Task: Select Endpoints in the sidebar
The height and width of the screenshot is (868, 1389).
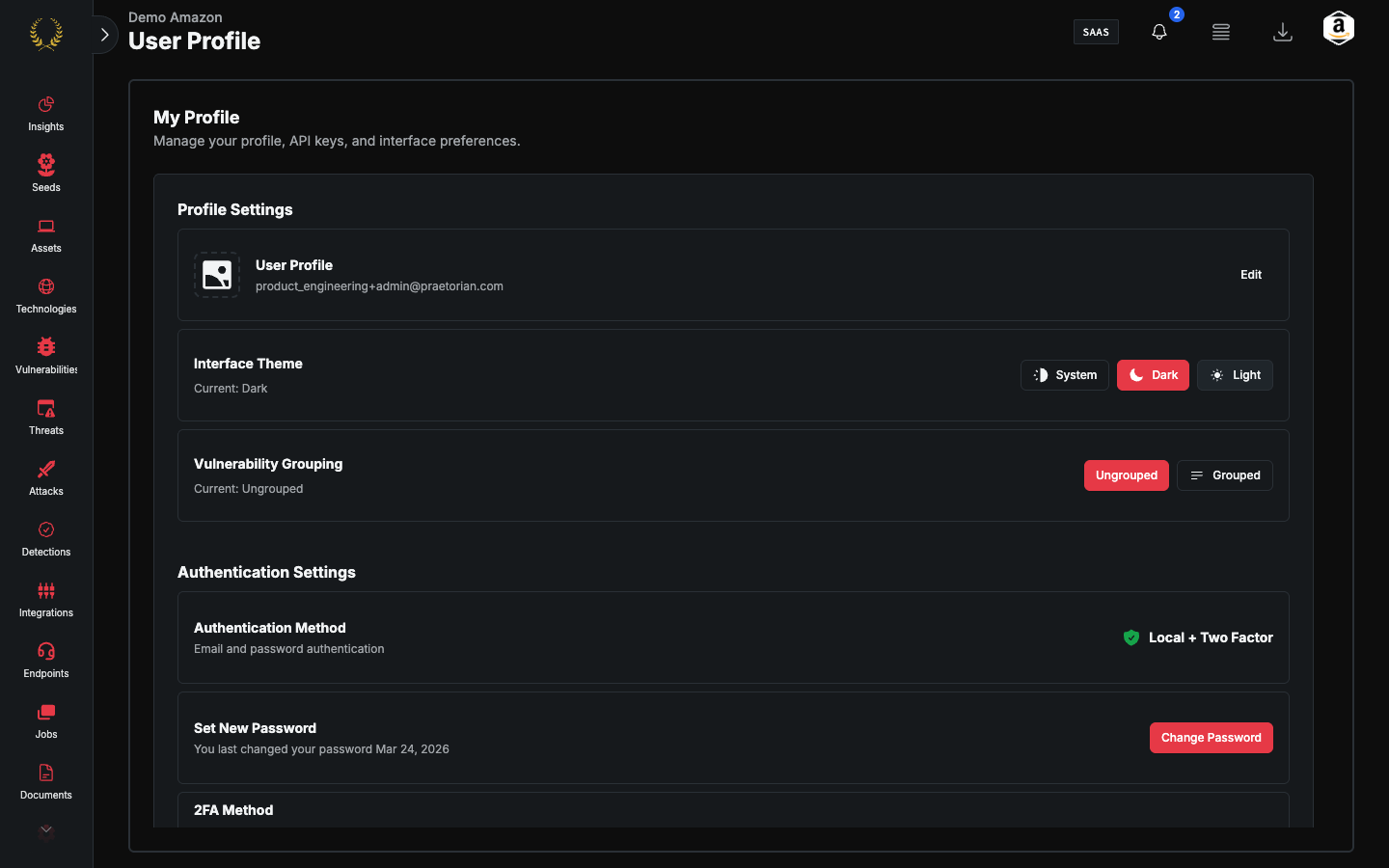Action: pos(46,661)
